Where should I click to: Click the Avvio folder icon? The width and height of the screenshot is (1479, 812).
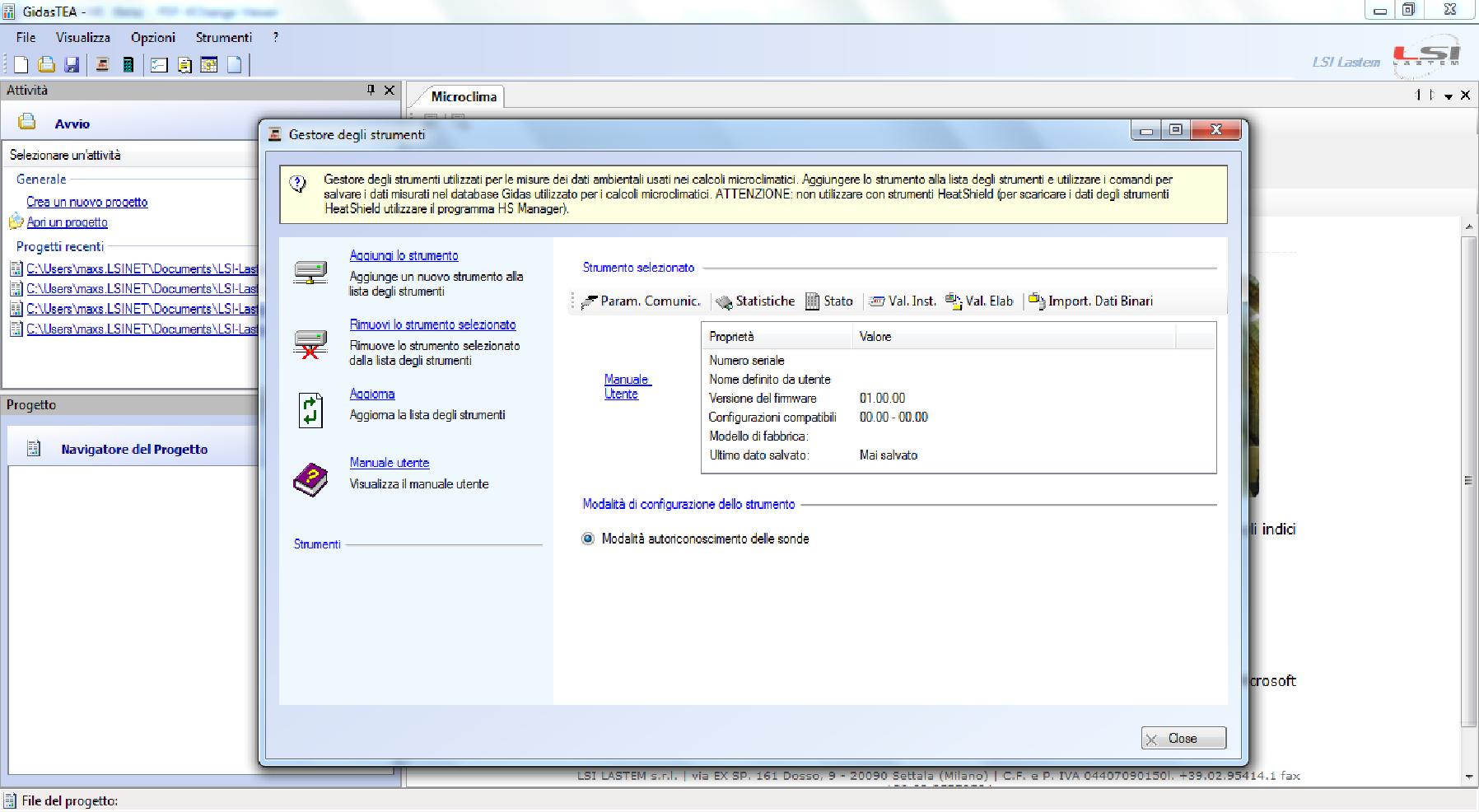coord(27,123)
